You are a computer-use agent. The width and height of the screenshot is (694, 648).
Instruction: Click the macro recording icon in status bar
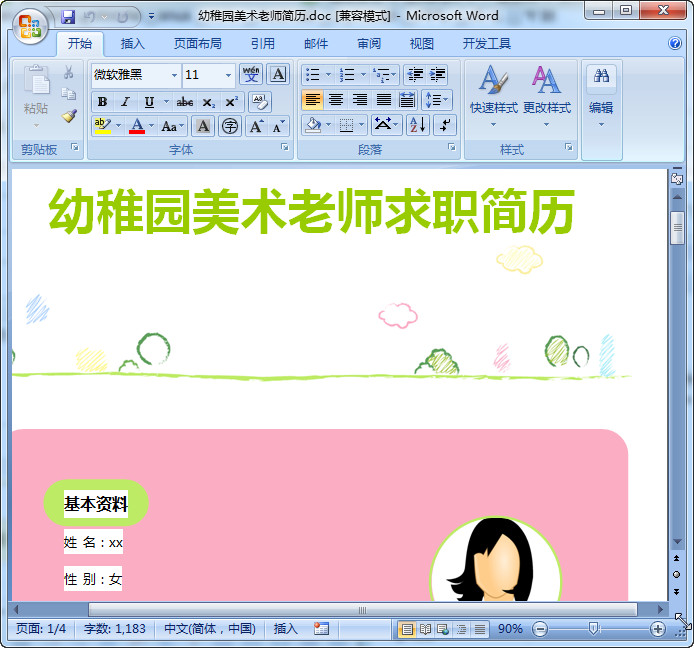(x=321, y=629)
